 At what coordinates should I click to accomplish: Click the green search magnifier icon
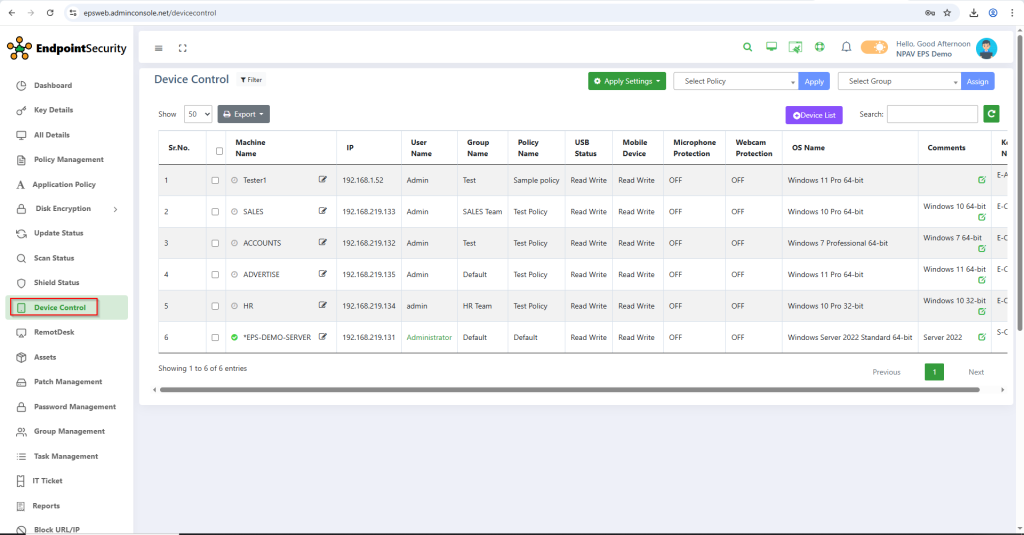pyautogui.click(x=747, y=47)
